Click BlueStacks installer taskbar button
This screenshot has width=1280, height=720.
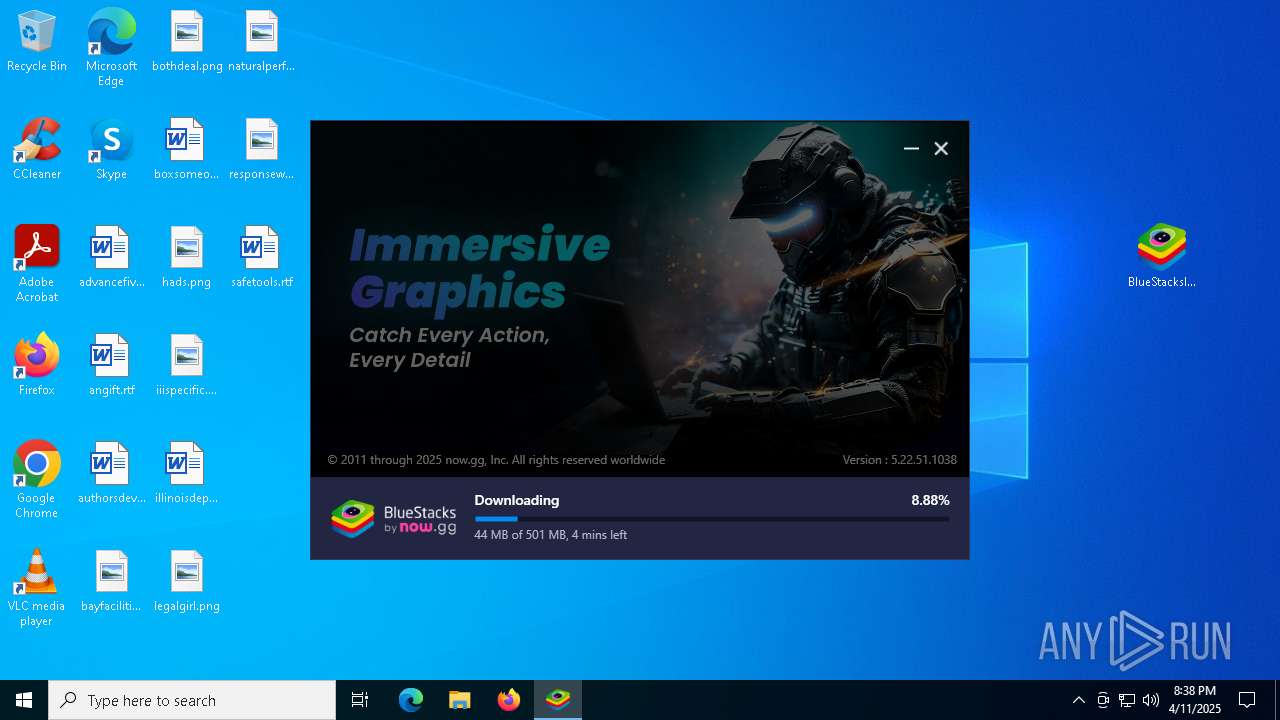(558, 700)
